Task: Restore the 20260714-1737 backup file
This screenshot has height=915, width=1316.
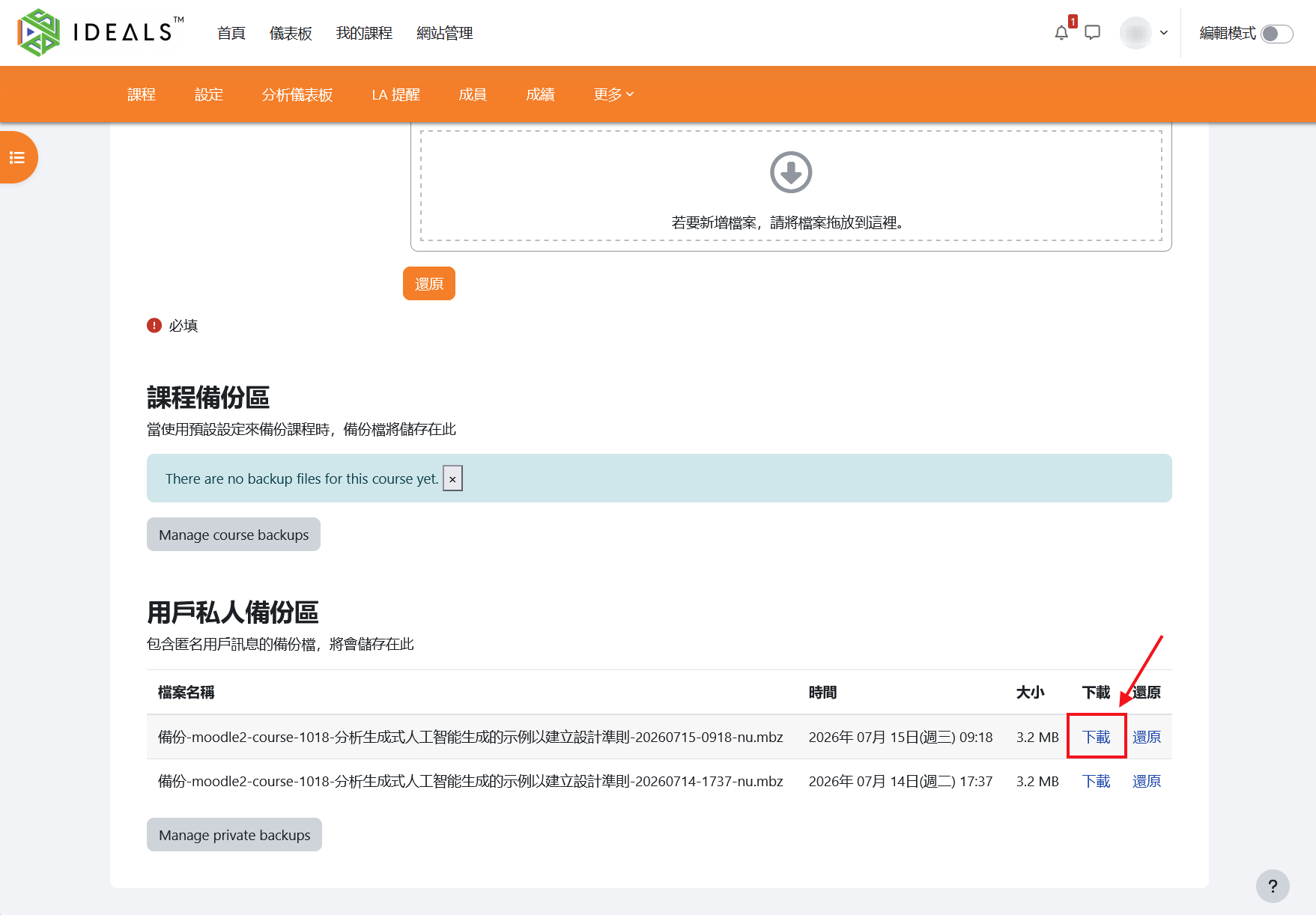Action: (1147, 782)
